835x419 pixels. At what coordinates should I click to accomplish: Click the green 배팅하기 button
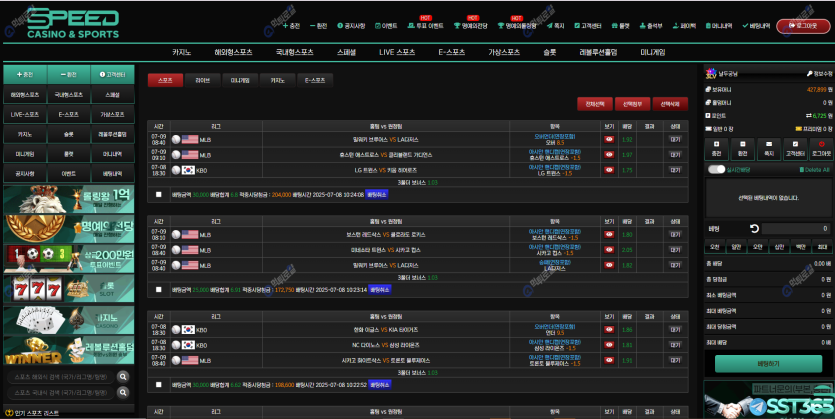768,364
